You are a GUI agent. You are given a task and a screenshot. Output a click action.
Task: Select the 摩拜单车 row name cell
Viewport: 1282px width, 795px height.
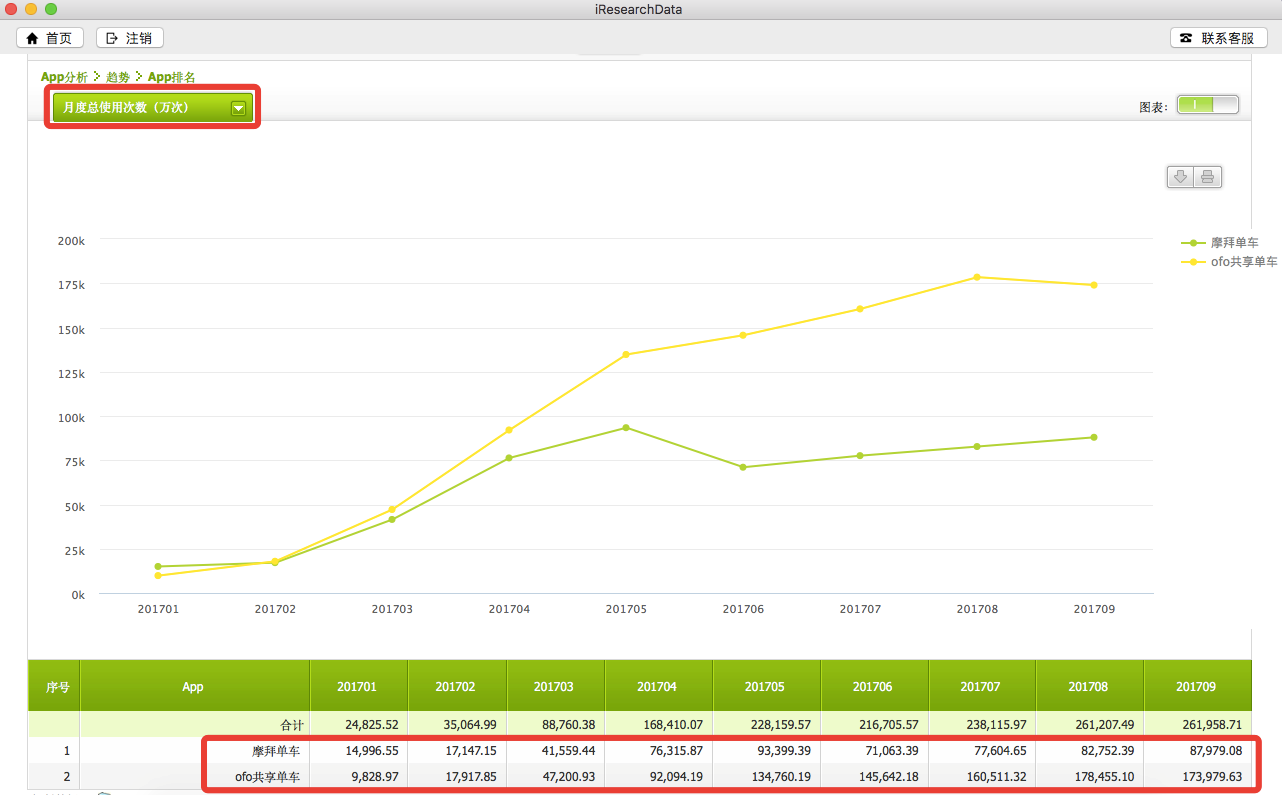(x=275, y=751)
